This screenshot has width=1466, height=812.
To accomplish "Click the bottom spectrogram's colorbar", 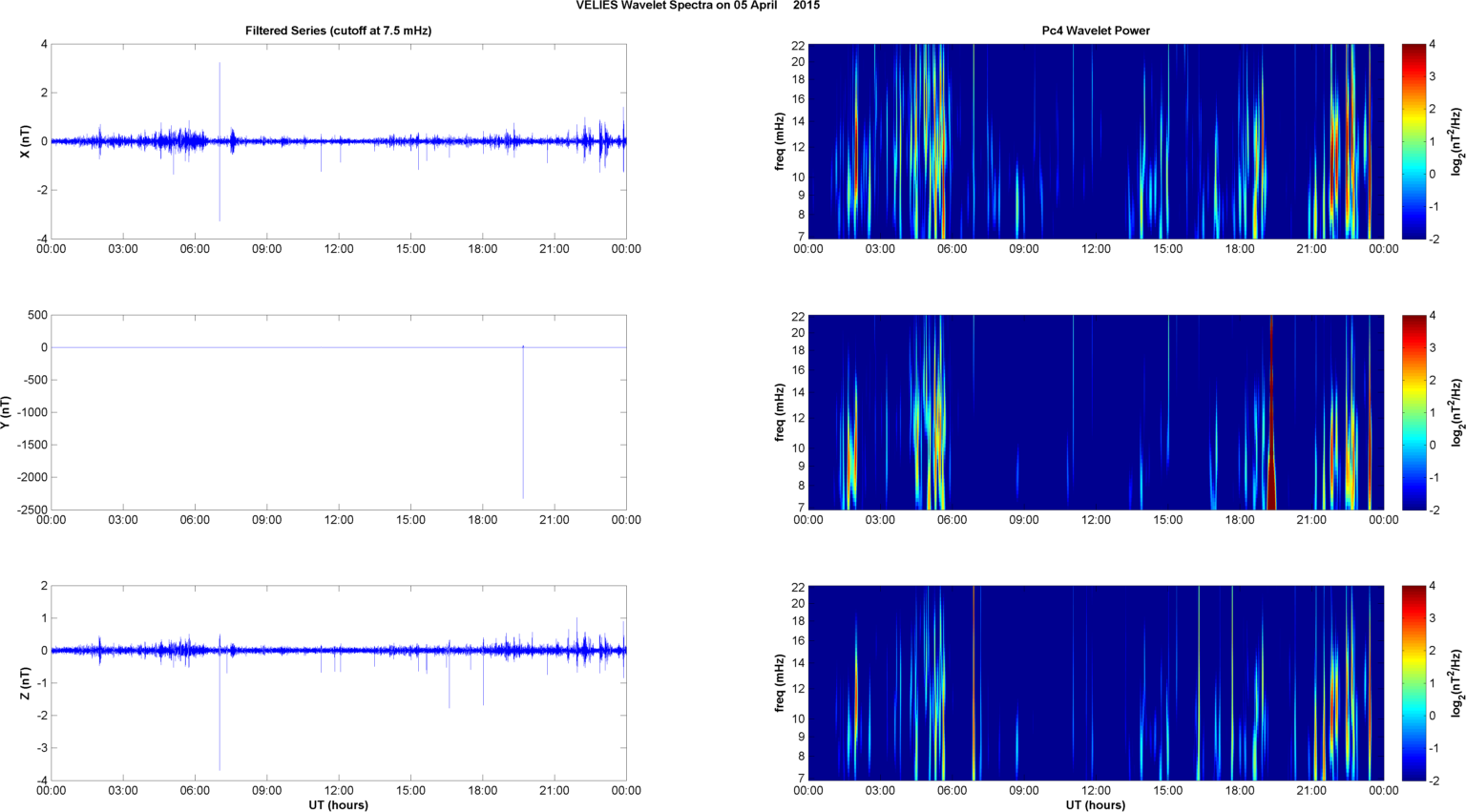I will coord(1414,683).
